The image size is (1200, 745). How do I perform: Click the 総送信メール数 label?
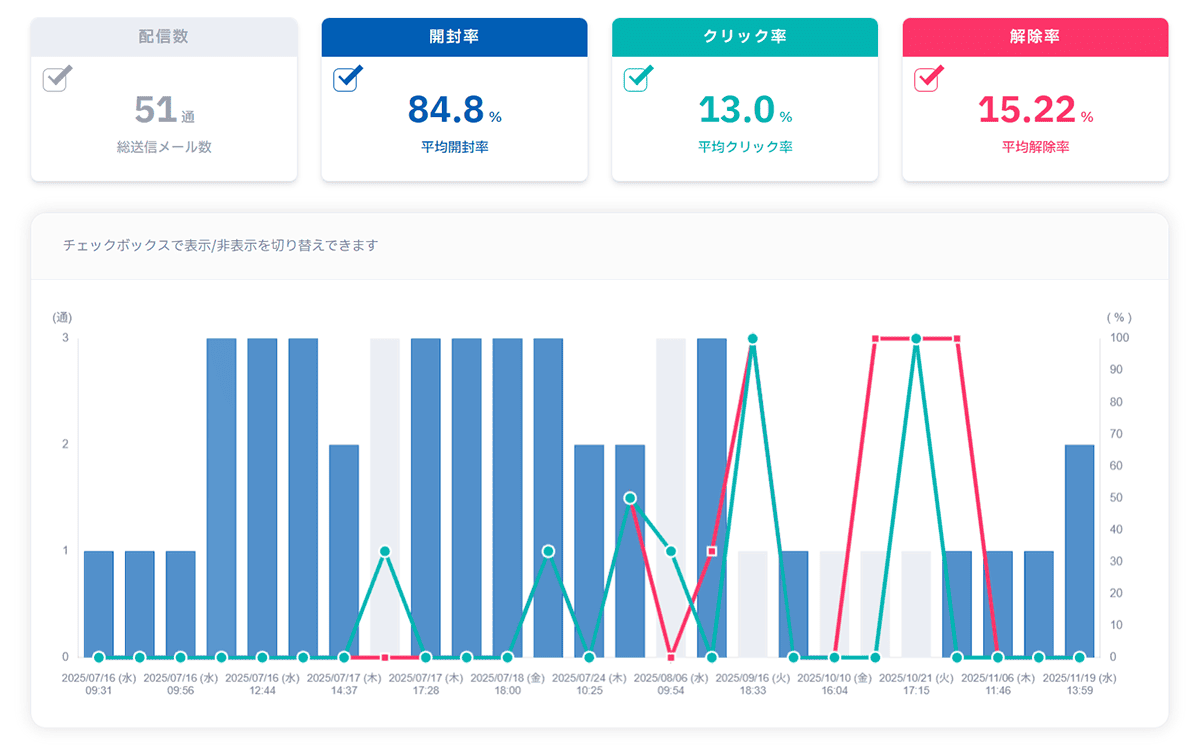tap(164, 147)
